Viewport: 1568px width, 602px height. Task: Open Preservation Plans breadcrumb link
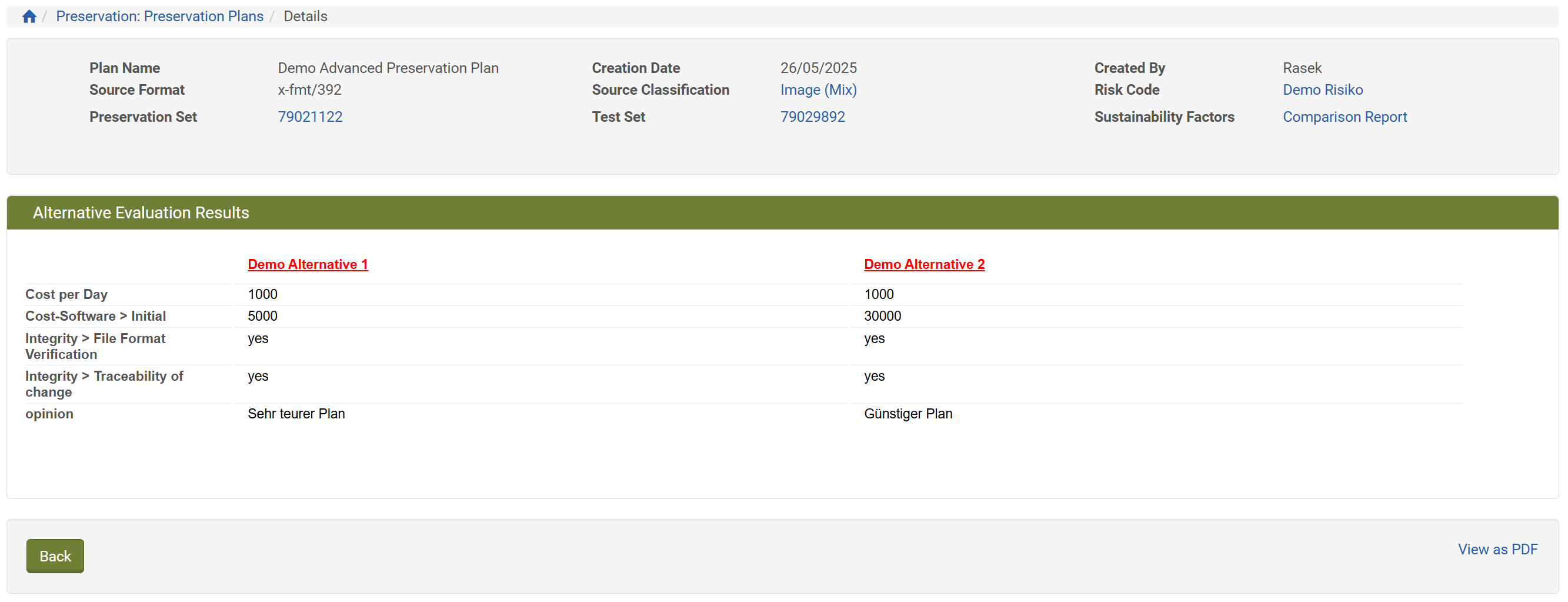click(x=159, y=16)
